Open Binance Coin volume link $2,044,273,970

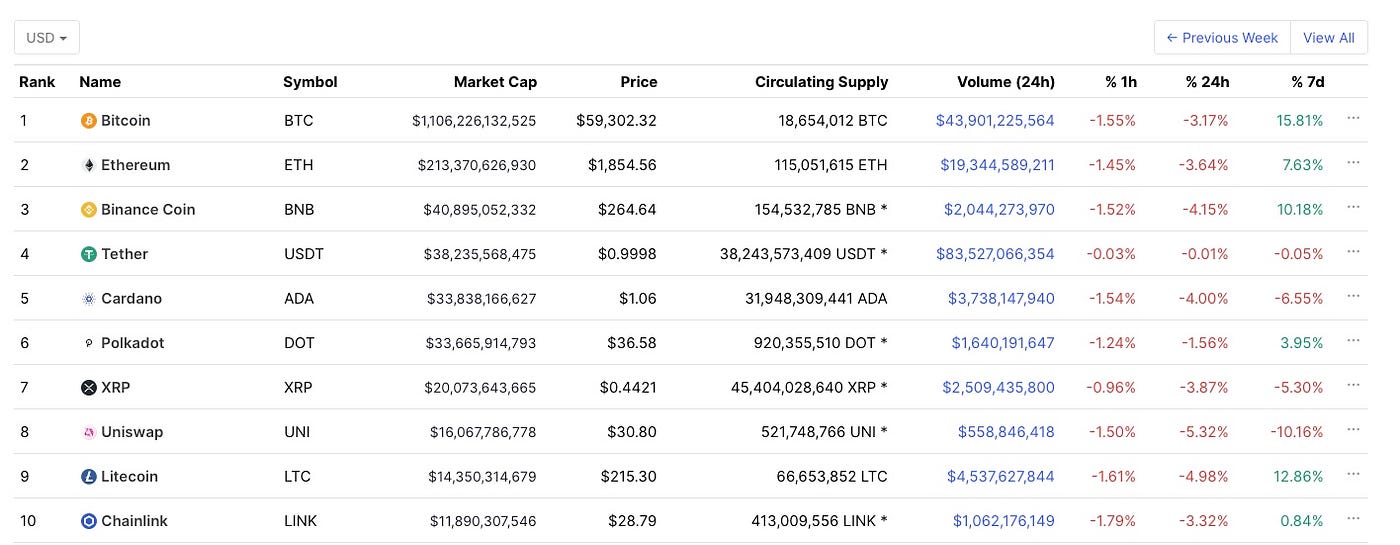(999, 210)
